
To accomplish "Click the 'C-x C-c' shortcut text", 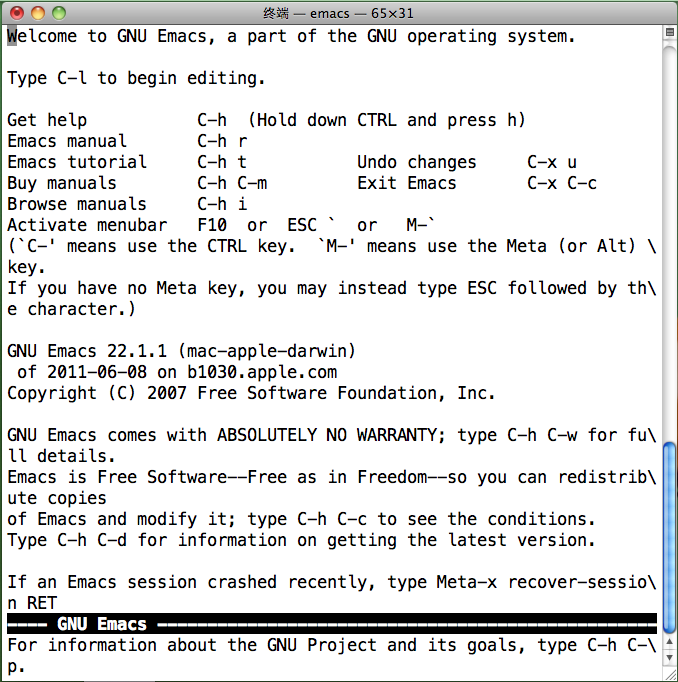I will coord(562,183).
